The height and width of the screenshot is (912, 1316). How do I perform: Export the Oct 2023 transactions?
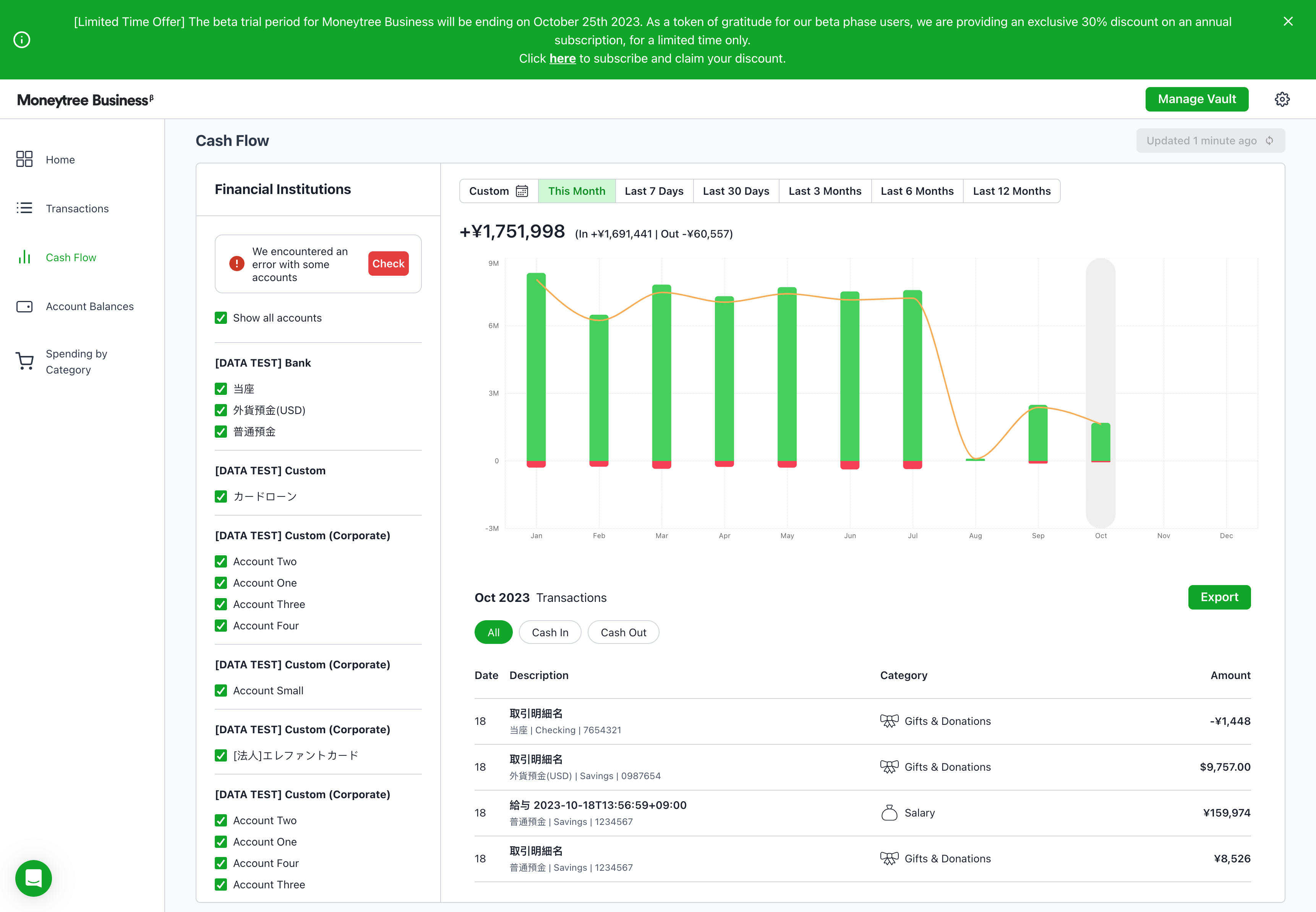coord(1219,597)
